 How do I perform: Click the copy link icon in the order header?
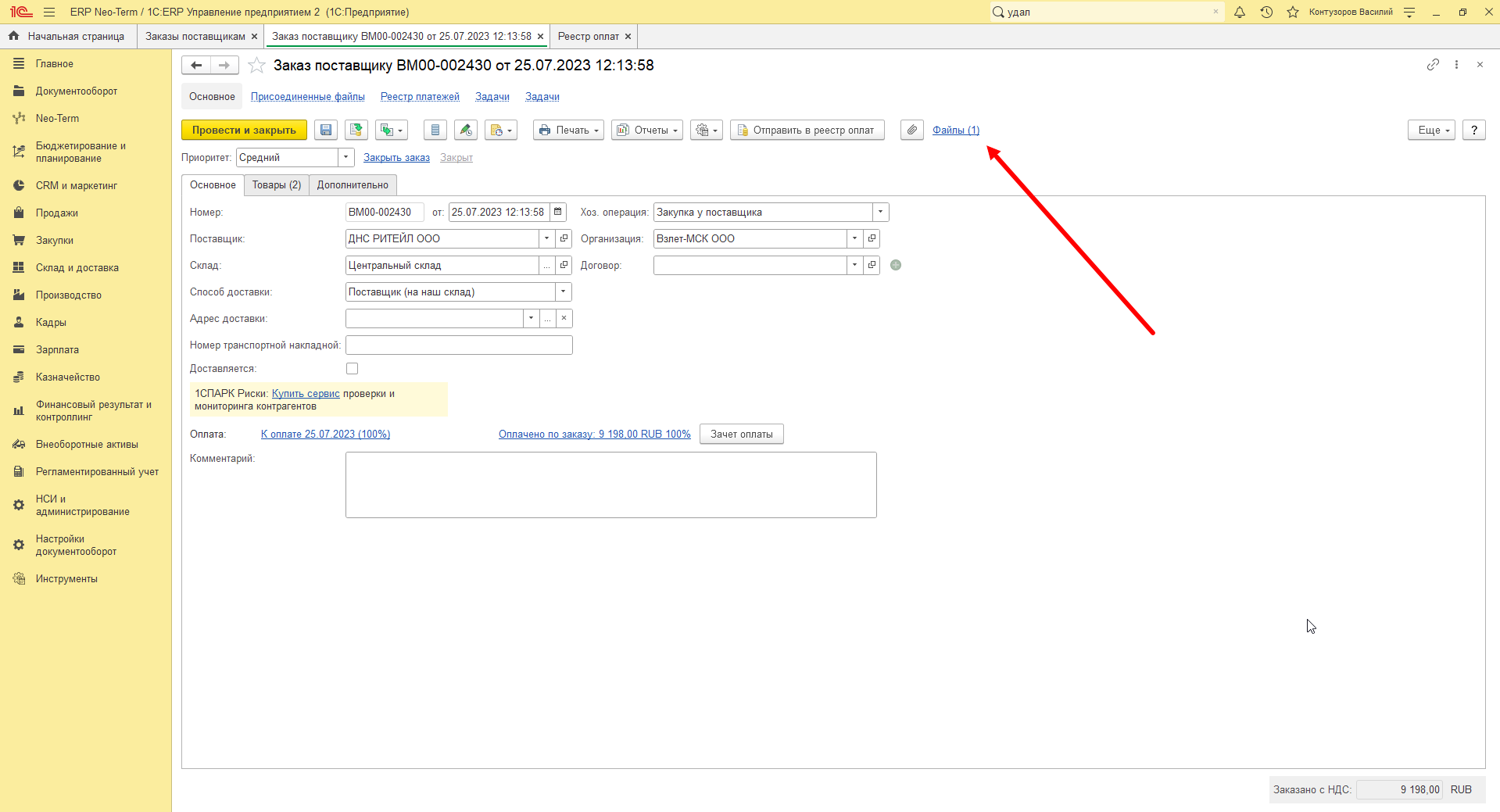pos(1433,65)
